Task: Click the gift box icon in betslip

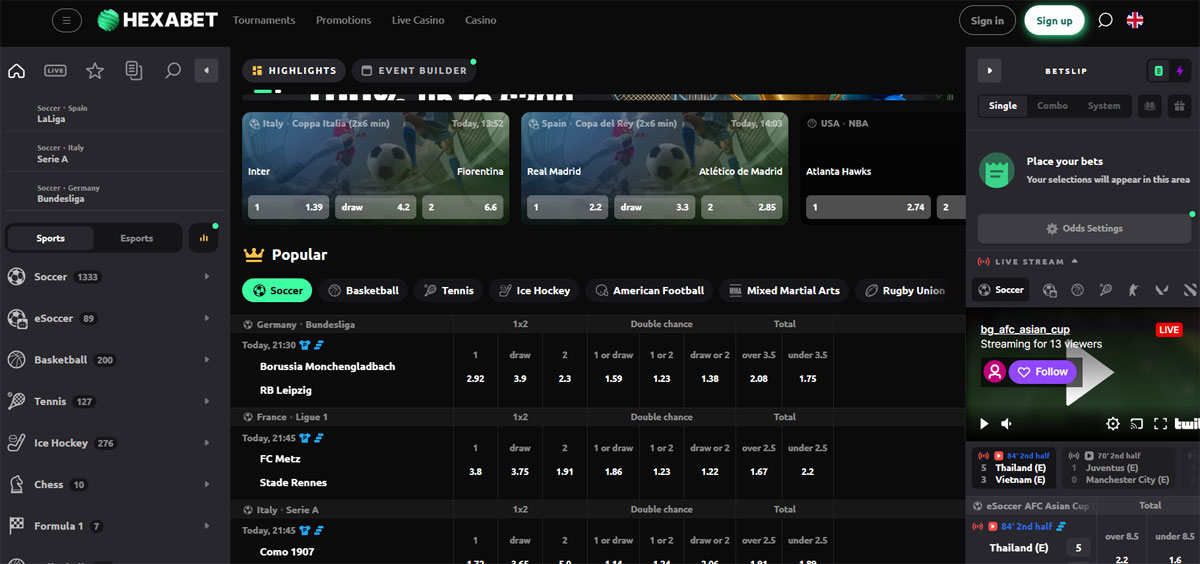Action: 1179,105
